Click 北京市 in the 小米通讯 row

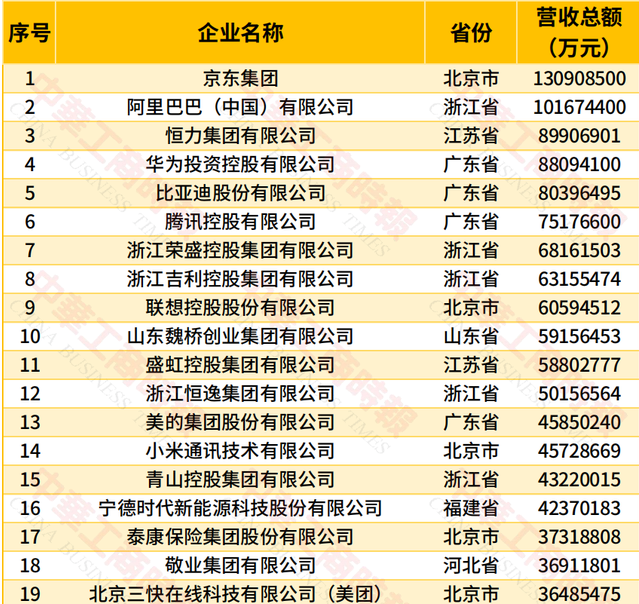click(471, 451)
